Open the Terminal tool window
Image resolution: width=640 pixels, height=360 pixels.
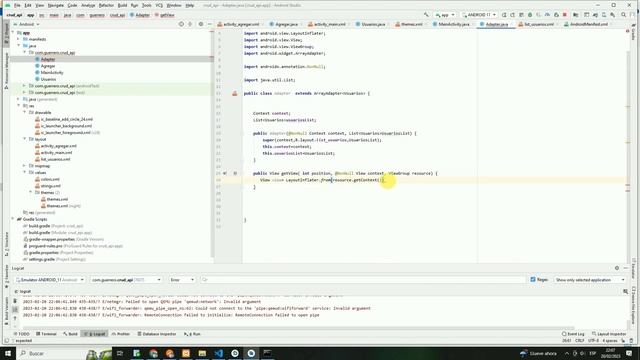46,334
